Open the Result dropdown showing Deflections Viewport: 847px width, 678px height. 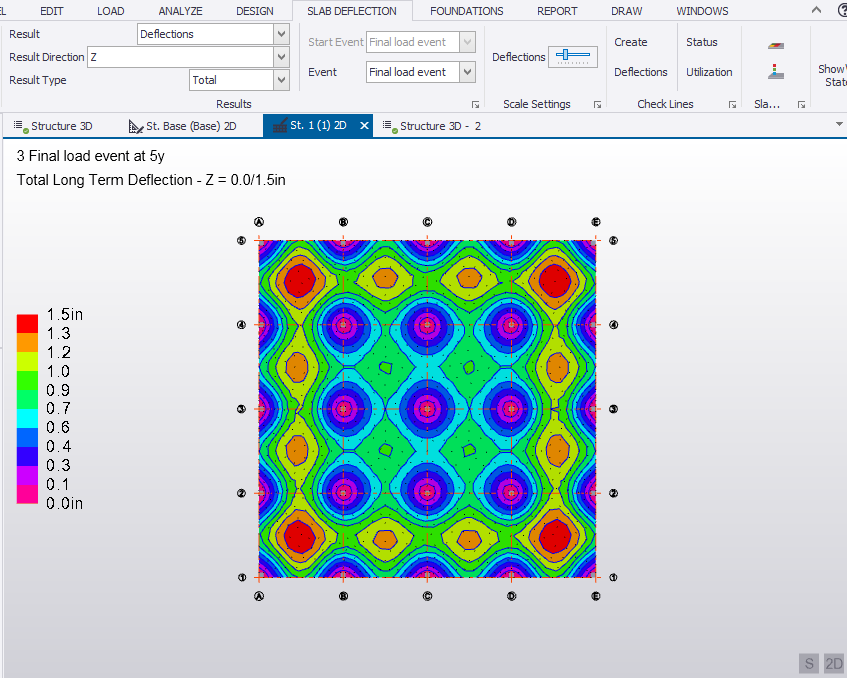[x=280, y=34]
